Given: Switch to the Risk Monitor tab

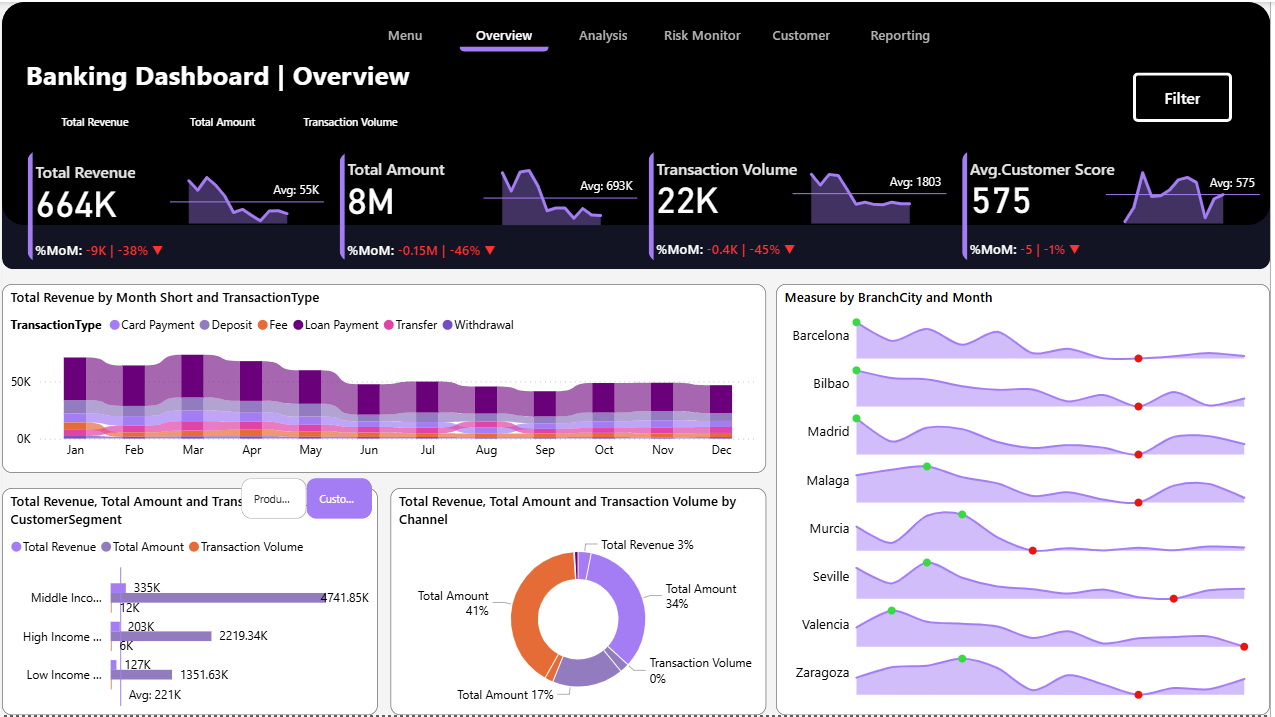Looking at the screenshot, I should click(x=702, y=36).
